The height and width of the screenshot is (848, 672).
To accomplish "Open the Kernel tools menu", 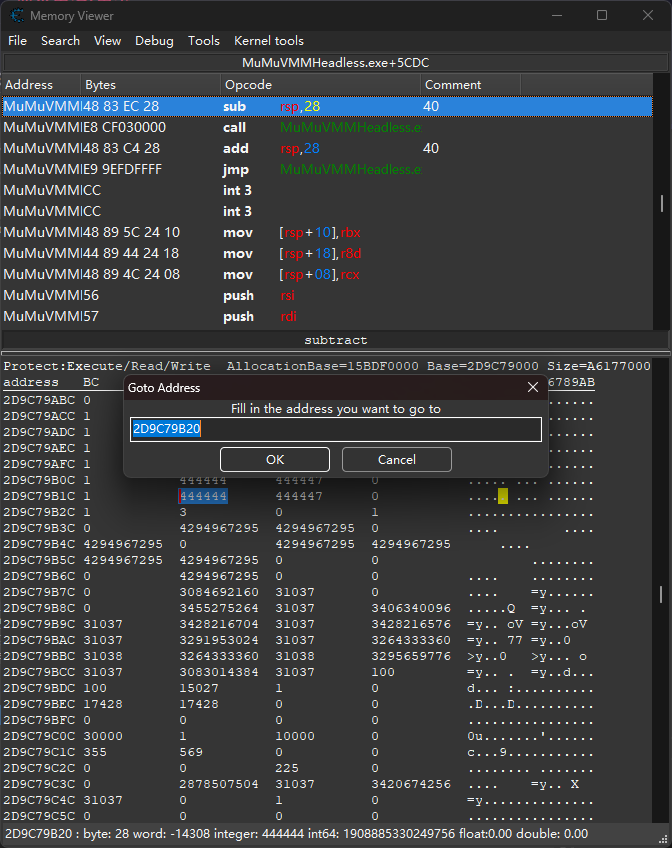I will [269, 41].
